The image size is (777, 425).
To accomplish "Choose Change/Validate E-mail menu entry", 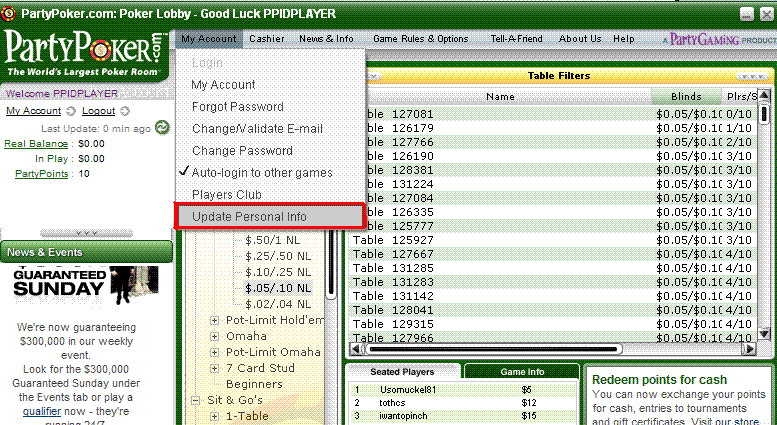I will click(257, 129).
